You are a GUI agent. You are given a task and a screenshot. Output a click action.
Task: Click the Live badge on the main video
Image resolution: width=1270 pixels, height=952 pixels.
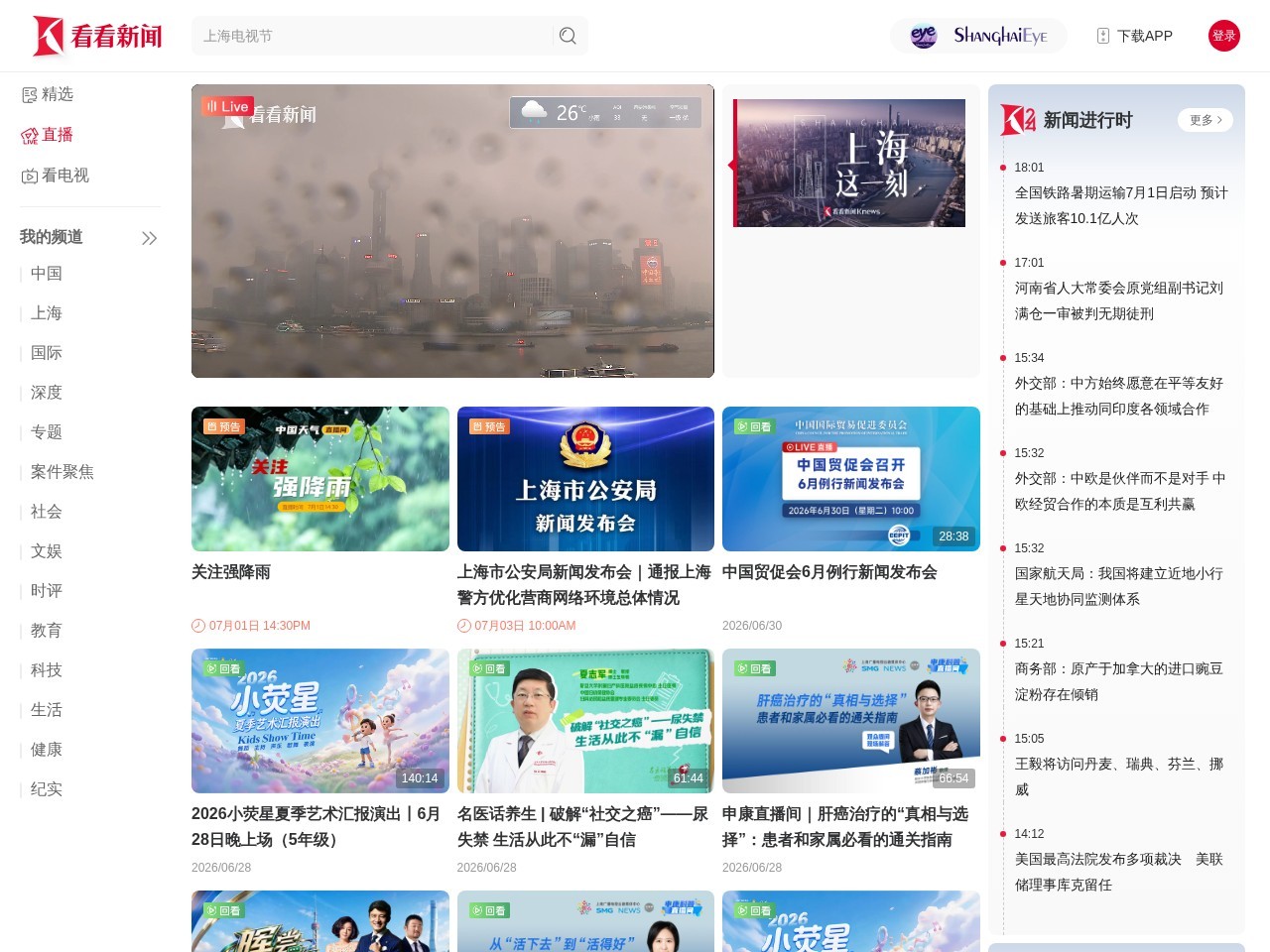[227, 106]
